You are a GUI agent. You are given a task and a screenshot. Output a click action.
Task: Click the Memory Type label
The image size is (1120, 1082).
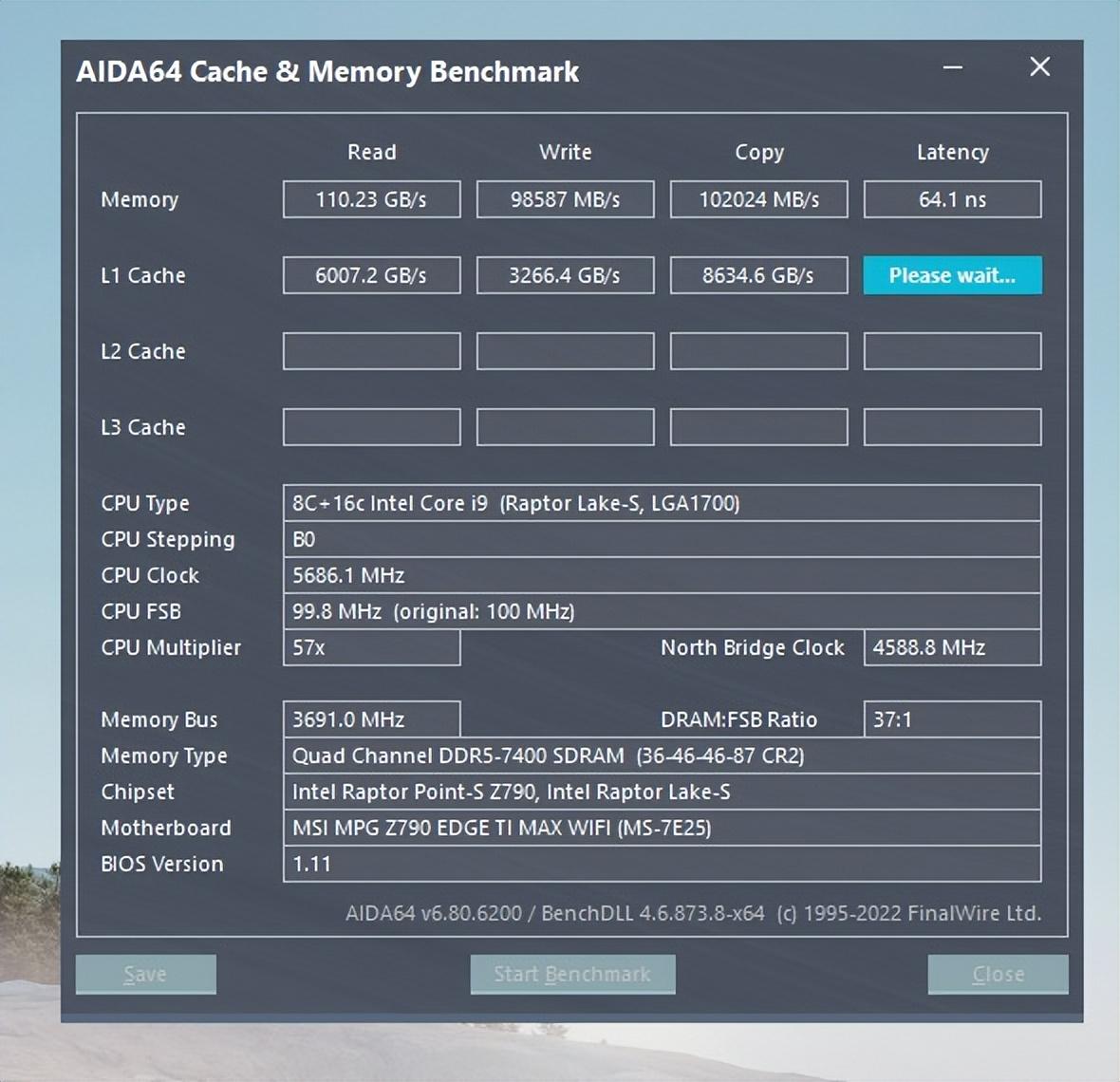pos(163,756)
